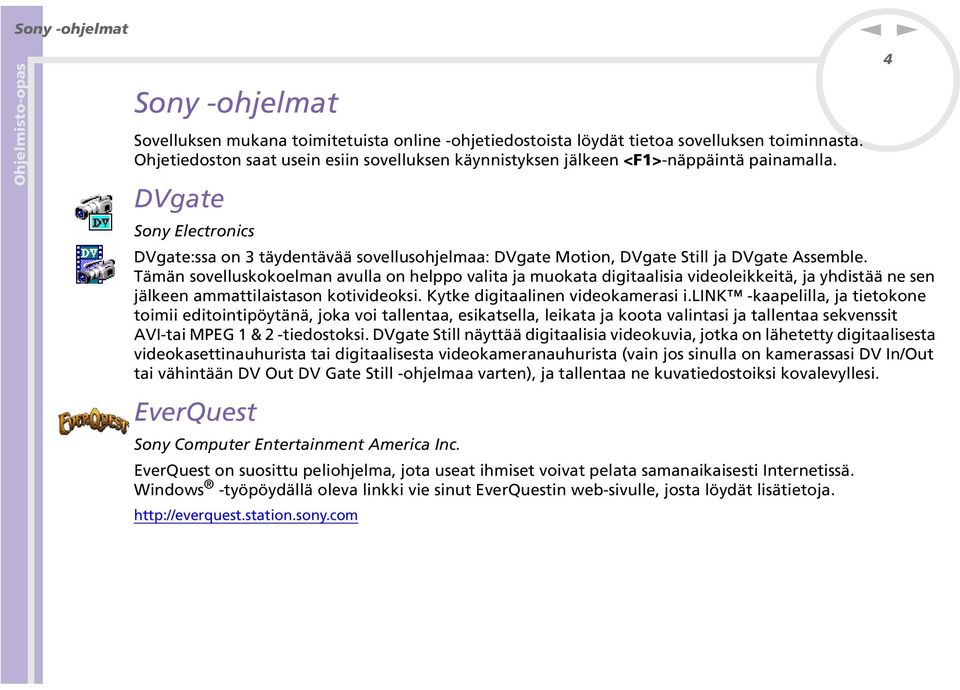Click the paragraph line starting 'DVgate:ssa on 3'
This screenshot has width=960, height=690.
coord(501,257)
